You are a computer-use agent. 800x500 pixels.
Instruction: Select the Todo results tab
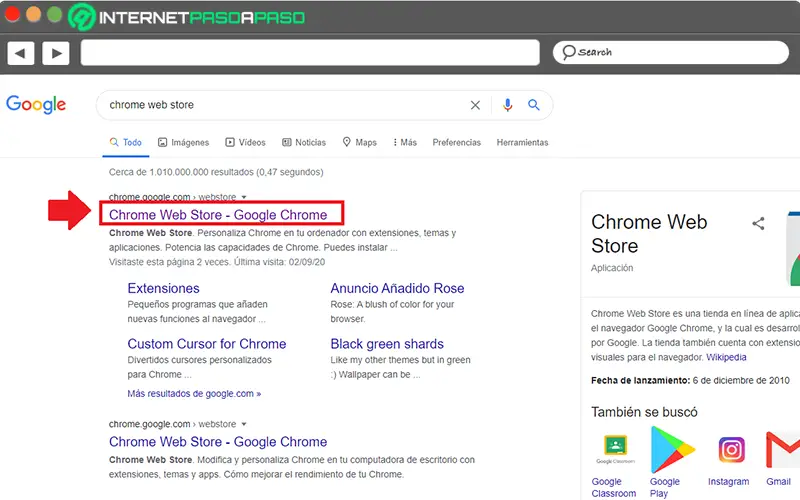126,142
